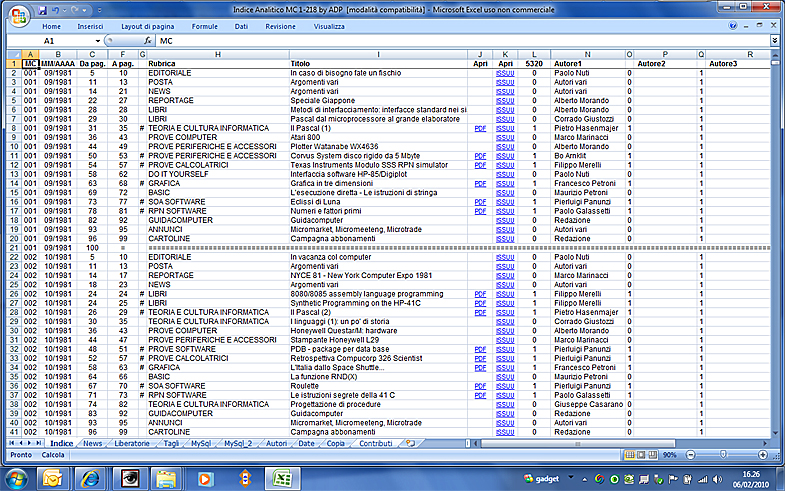
Task: Save the workbook with the floppy icon
Action: [43, 10]
